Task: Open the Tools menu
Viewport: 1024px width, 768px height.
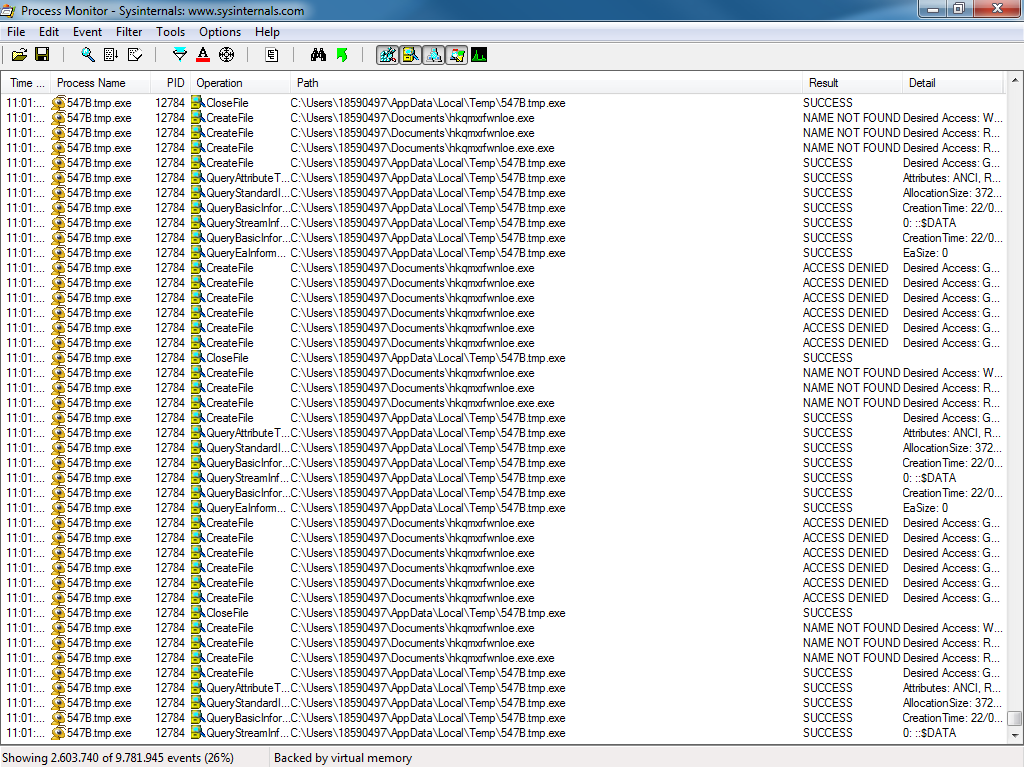Action: coord(170,32)
